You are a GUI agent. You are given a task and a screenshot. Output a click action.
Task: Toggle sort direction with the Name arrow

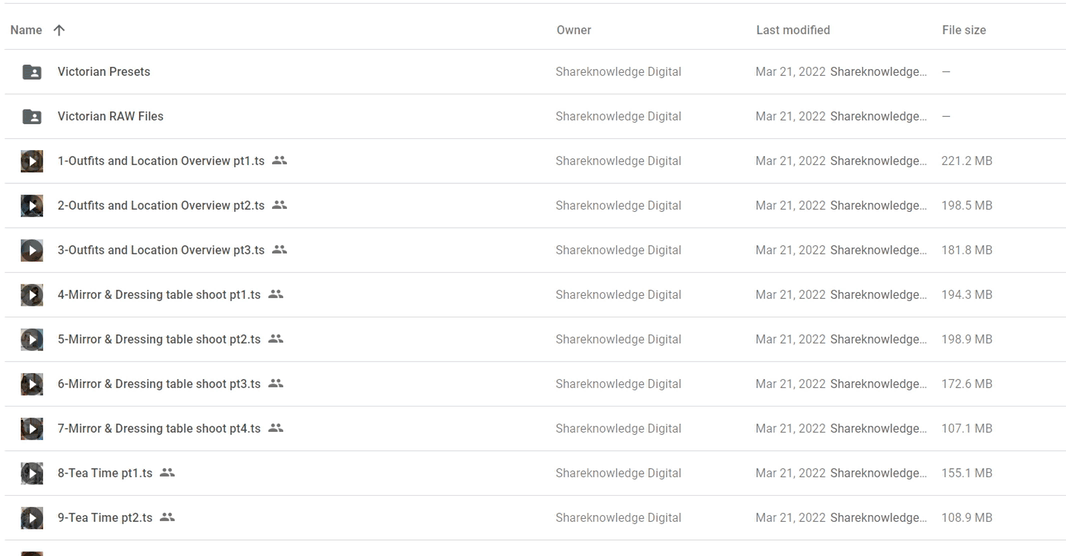(59, 30)
